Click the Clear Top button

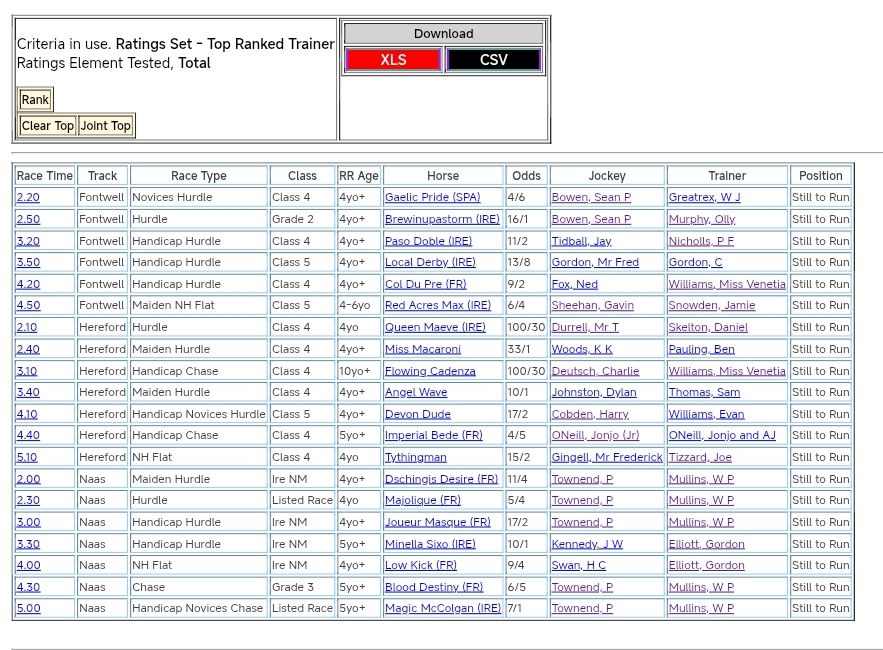point(48,126)
